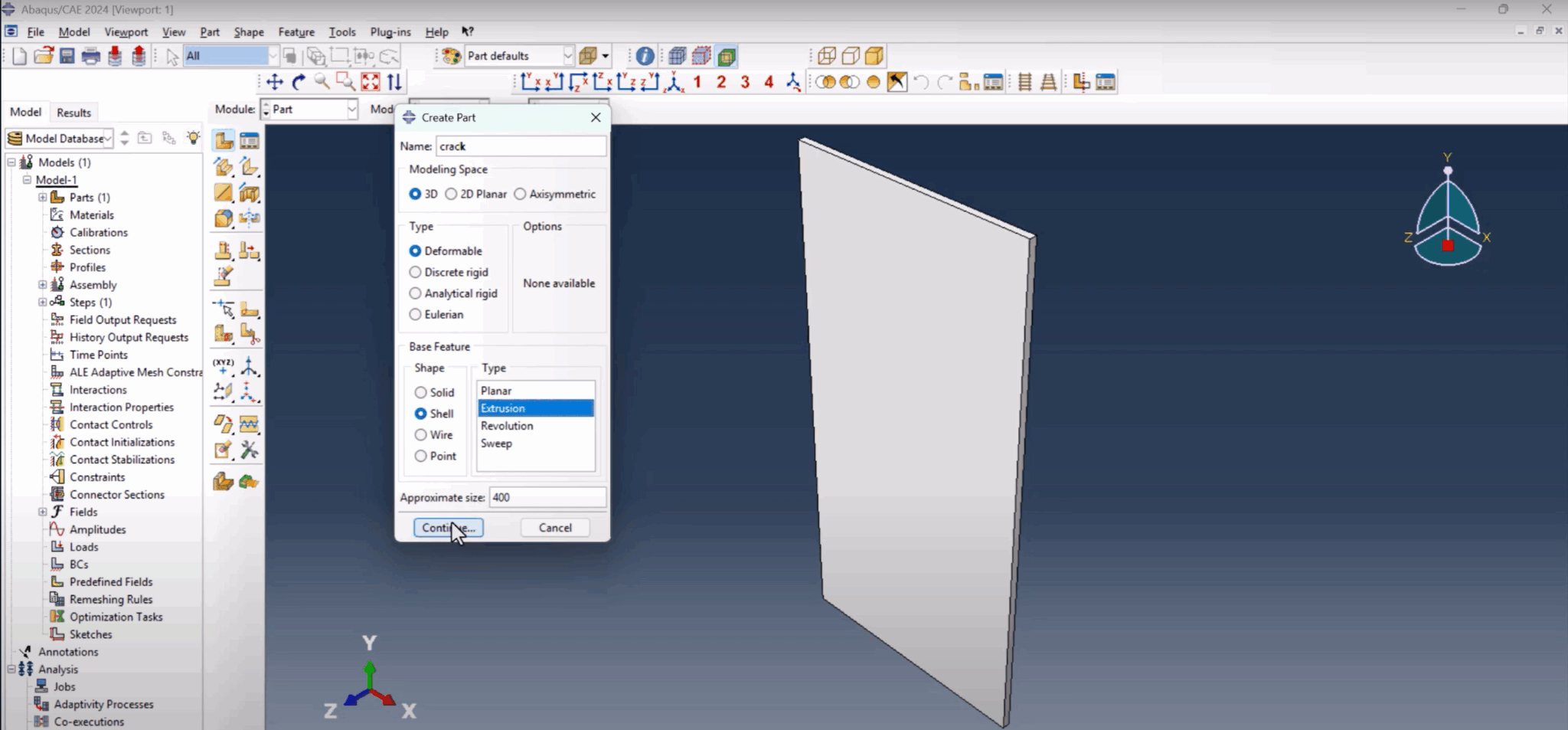Open the color code palette
This screenshot has height=730, width=1568.
[449, 55]
